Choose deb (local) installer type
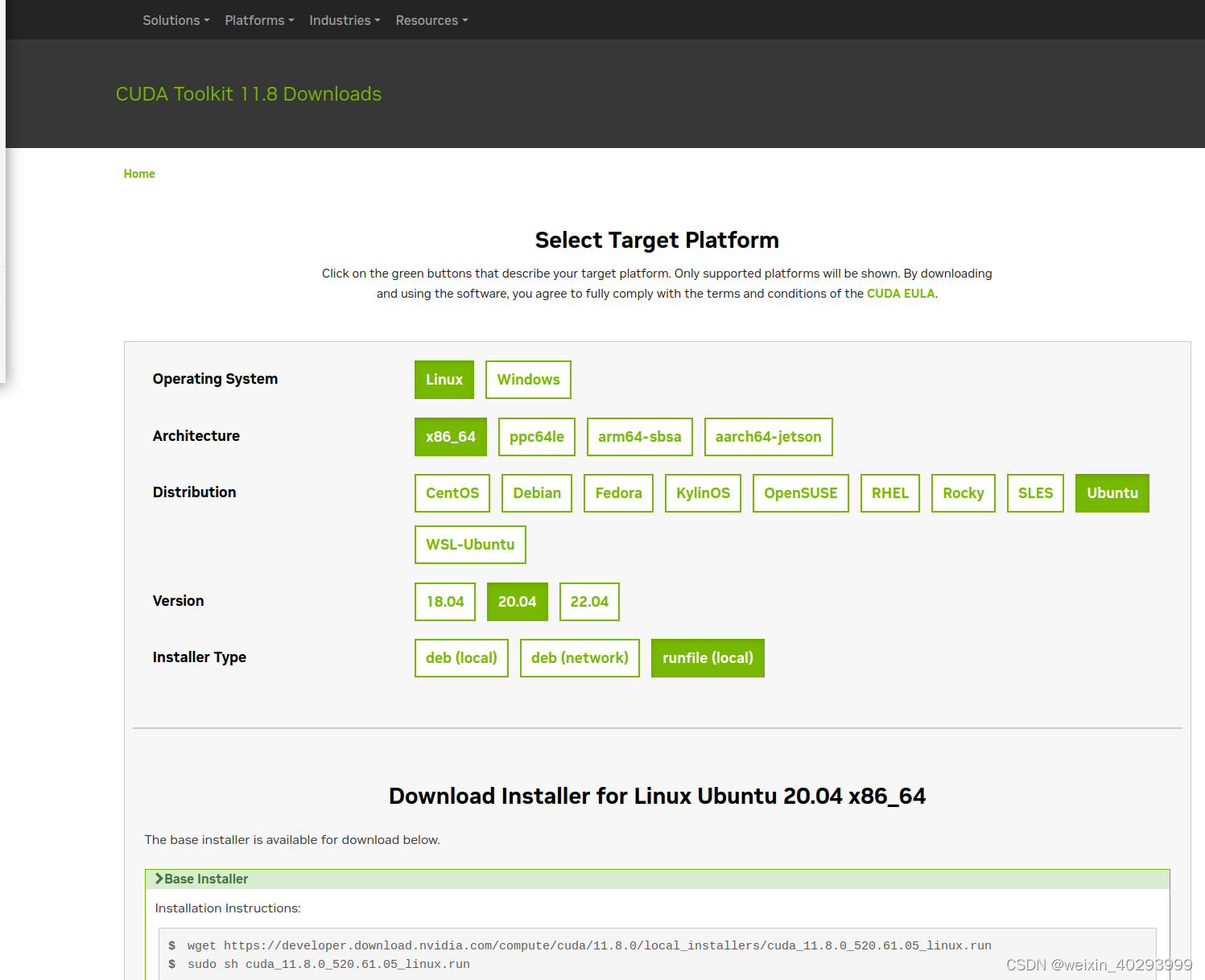The height and width of the screenshot is (980, 1205). (461, 658)
